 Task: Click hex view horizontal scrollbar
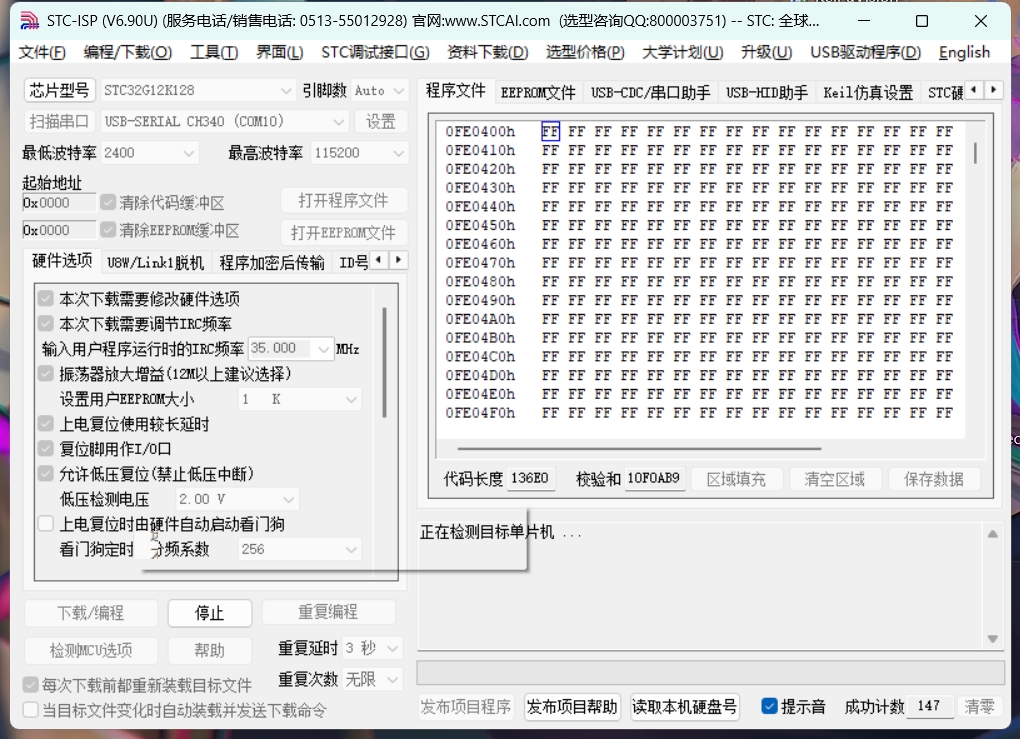(x=639, y=448)
